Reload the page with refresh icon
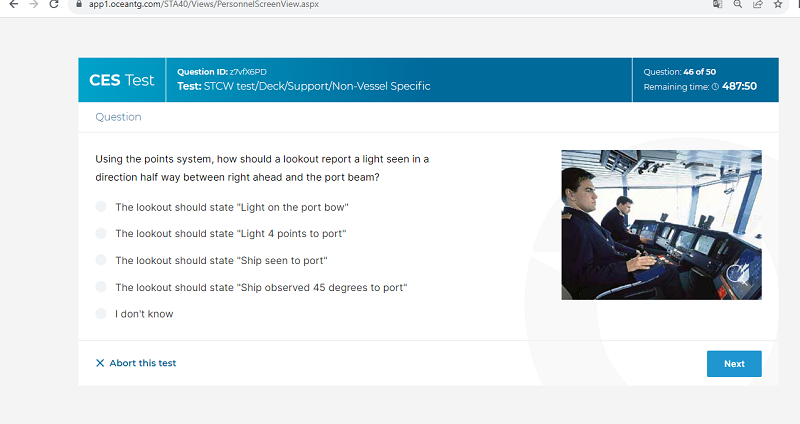The image size is (800, 424). pyautogui.click(x=54, y=4)
